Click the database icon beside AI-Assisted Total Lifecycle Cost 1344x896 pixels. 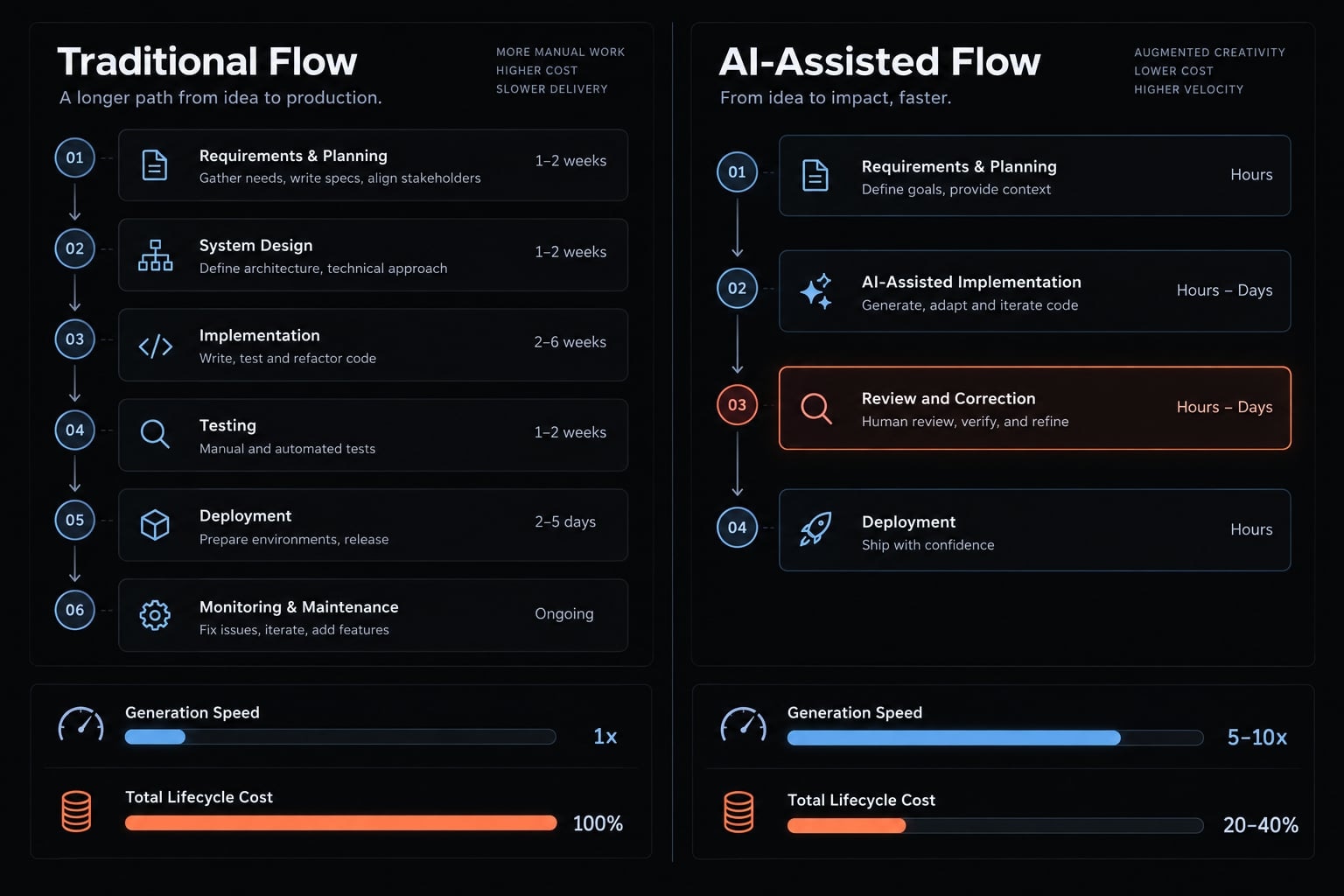738,811
